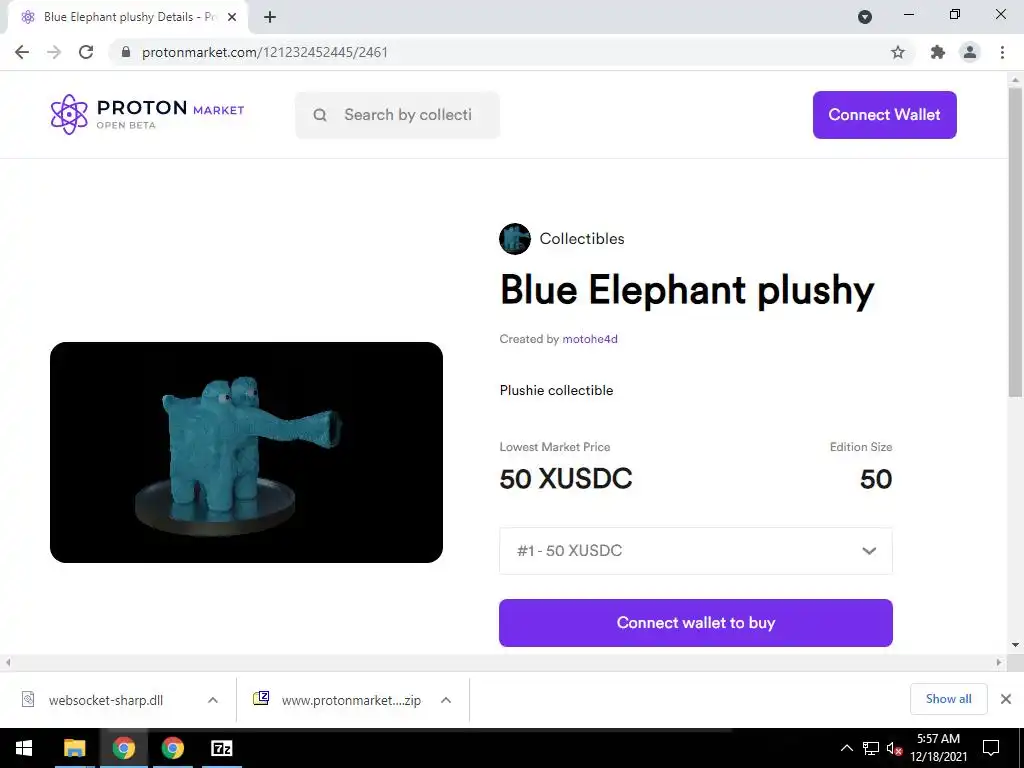Open File Explorer from the taskbar
1024x768 pixels.
74,748
